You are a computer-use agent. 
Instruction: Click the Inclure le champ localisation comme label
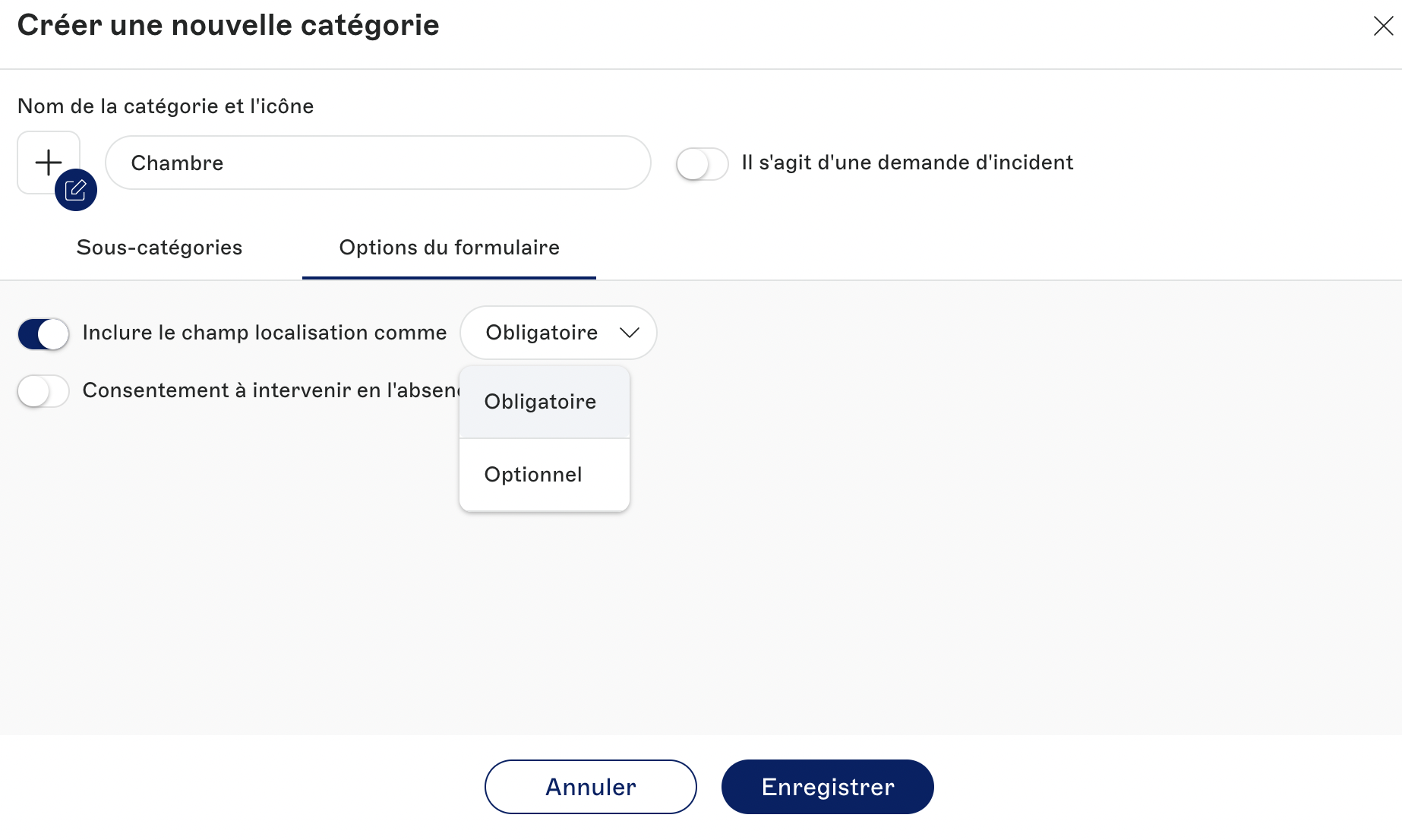[x=264, y=333]
